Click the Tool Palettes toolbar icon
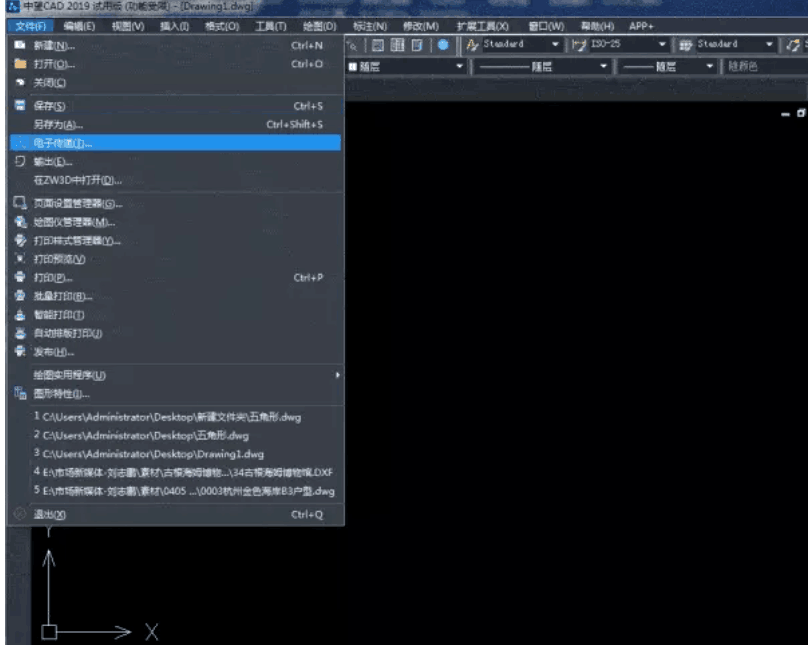The image size is (808, 645). pyautogui.click(x=417, y=45)
